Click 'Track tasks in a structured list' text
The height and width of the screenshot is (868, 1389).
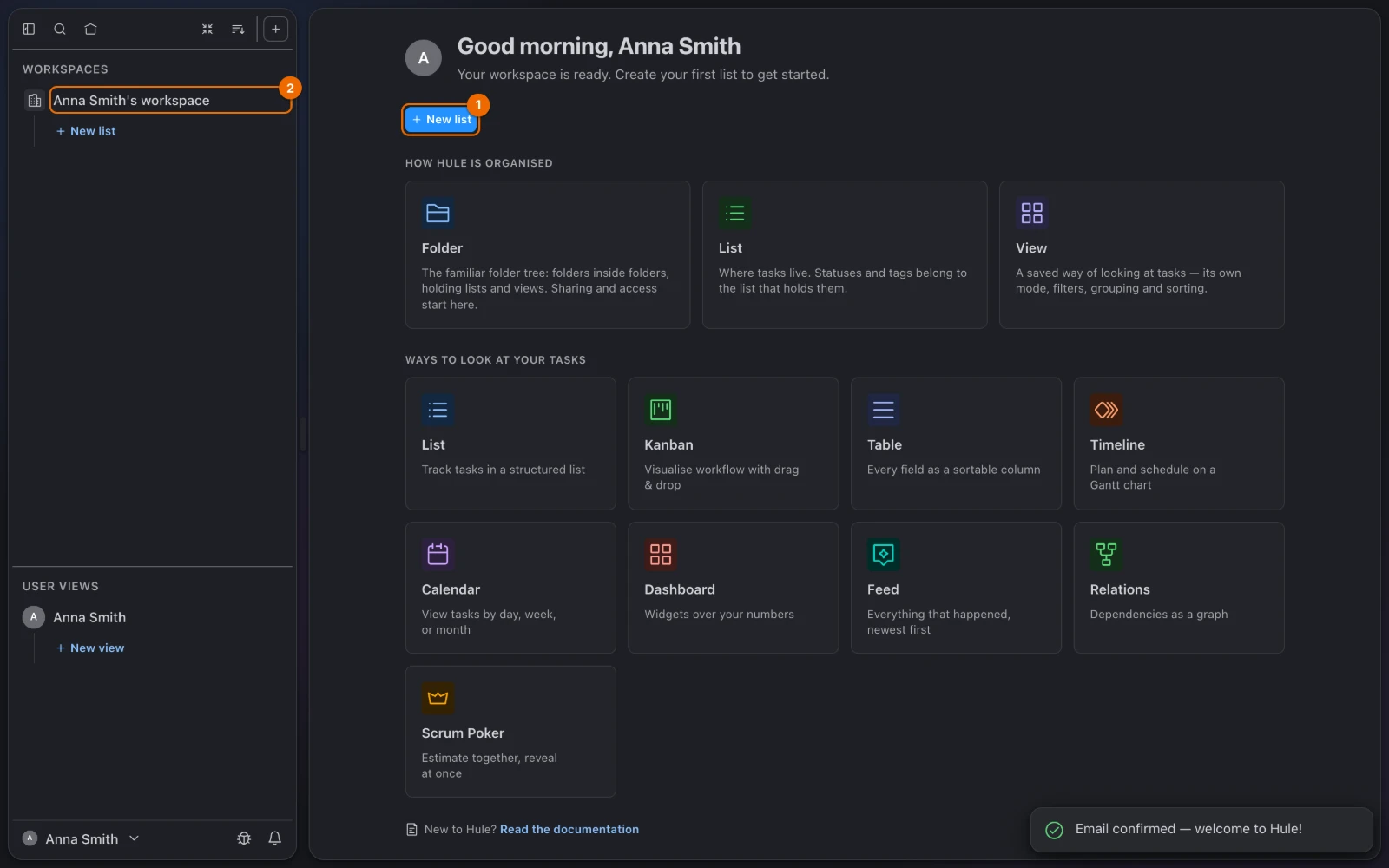(x=504, y=470)
